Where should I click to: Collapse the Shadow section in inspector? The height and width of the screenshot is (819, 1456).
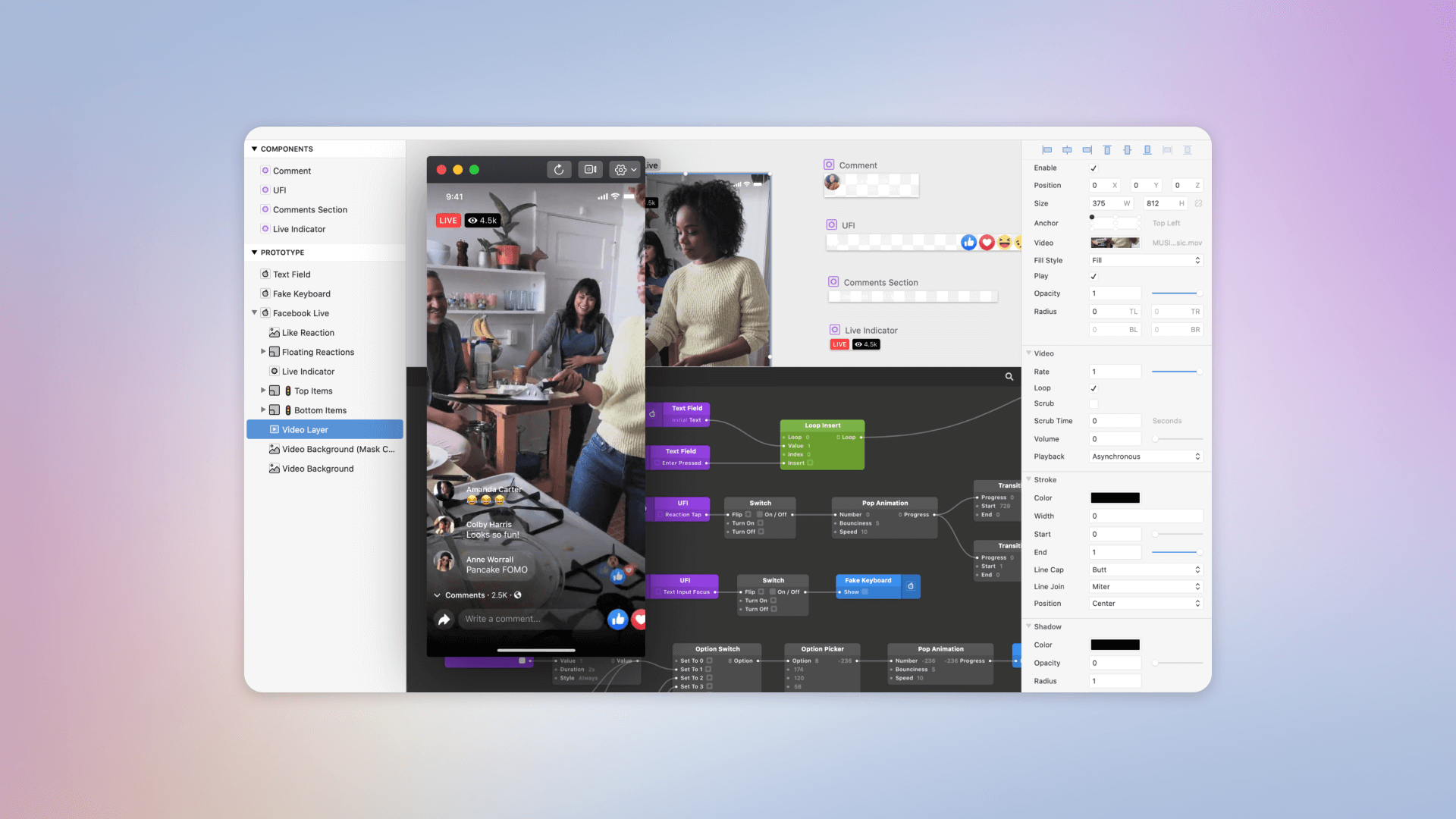click(x=1029, y=626)
